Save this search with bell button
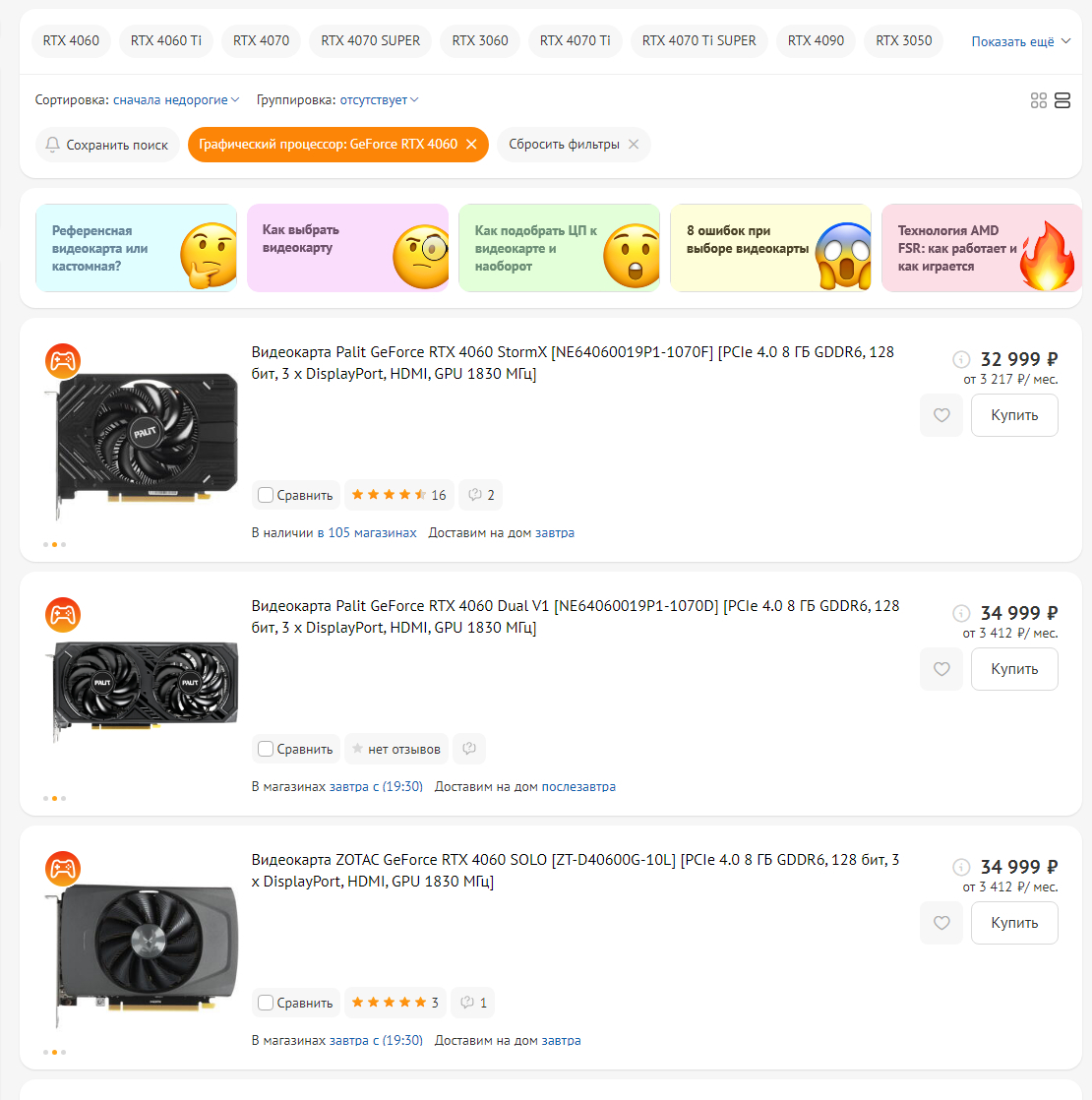 (x=107, y=145)
